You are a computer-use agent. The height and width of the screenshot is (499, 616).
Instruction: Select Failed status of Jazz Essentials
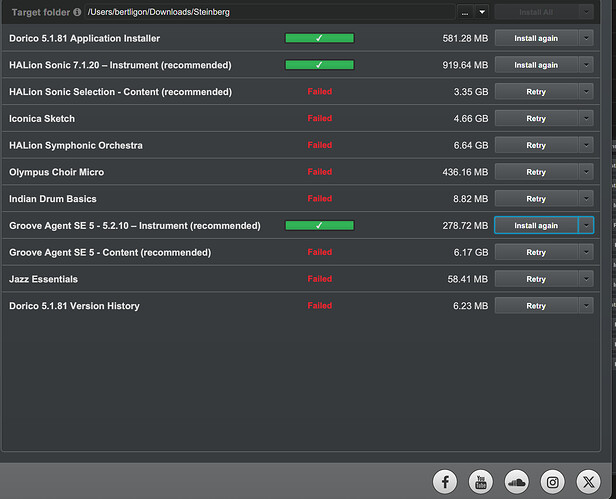coord(320,279)
